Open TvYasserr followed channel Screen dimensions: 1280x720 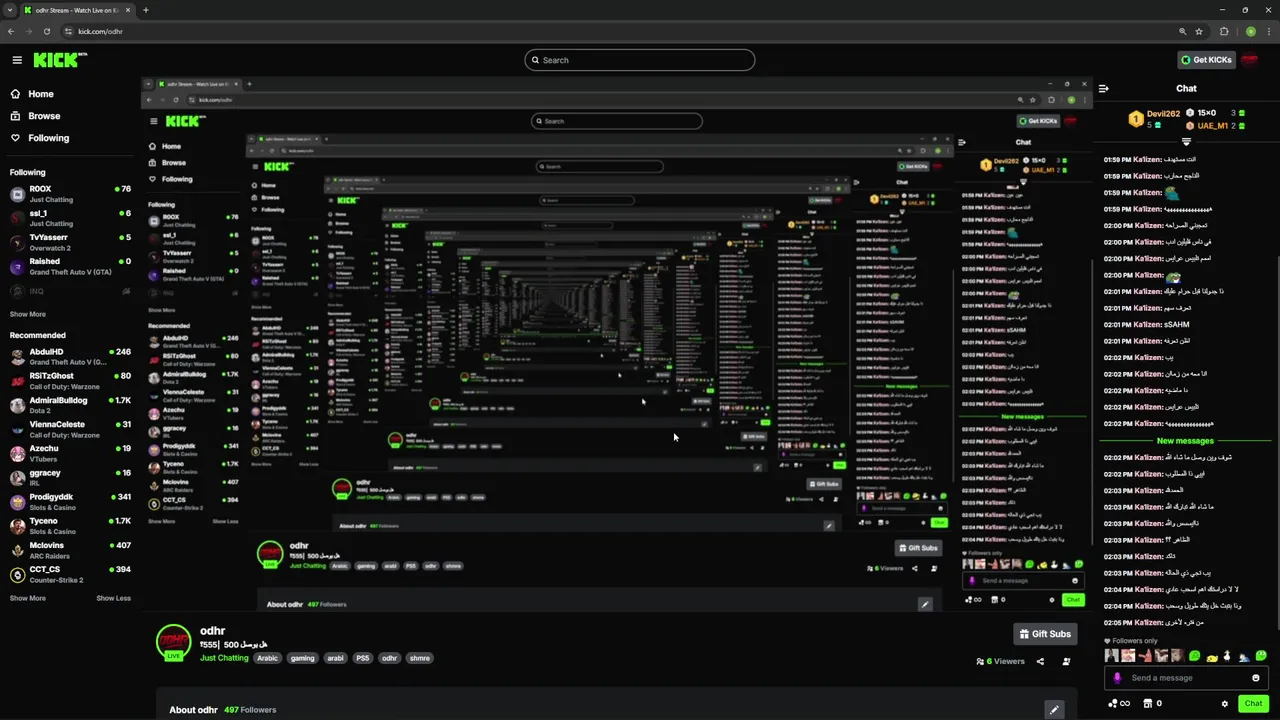pyautogui.click(x=70, y=242)
